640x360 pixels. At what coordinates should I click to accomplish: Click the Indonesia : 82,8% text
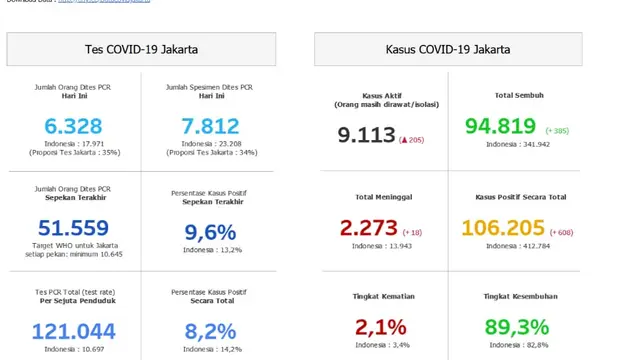tap(519, 345)
